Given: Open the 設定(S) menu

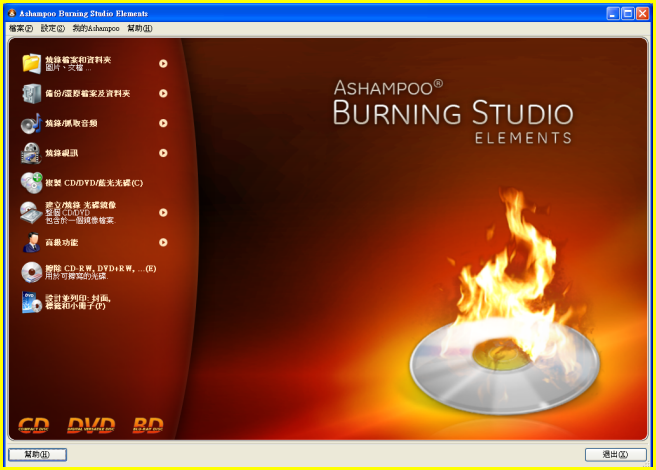Looking at the screenshot, I should pyautogui.click(x=52, y=28).
